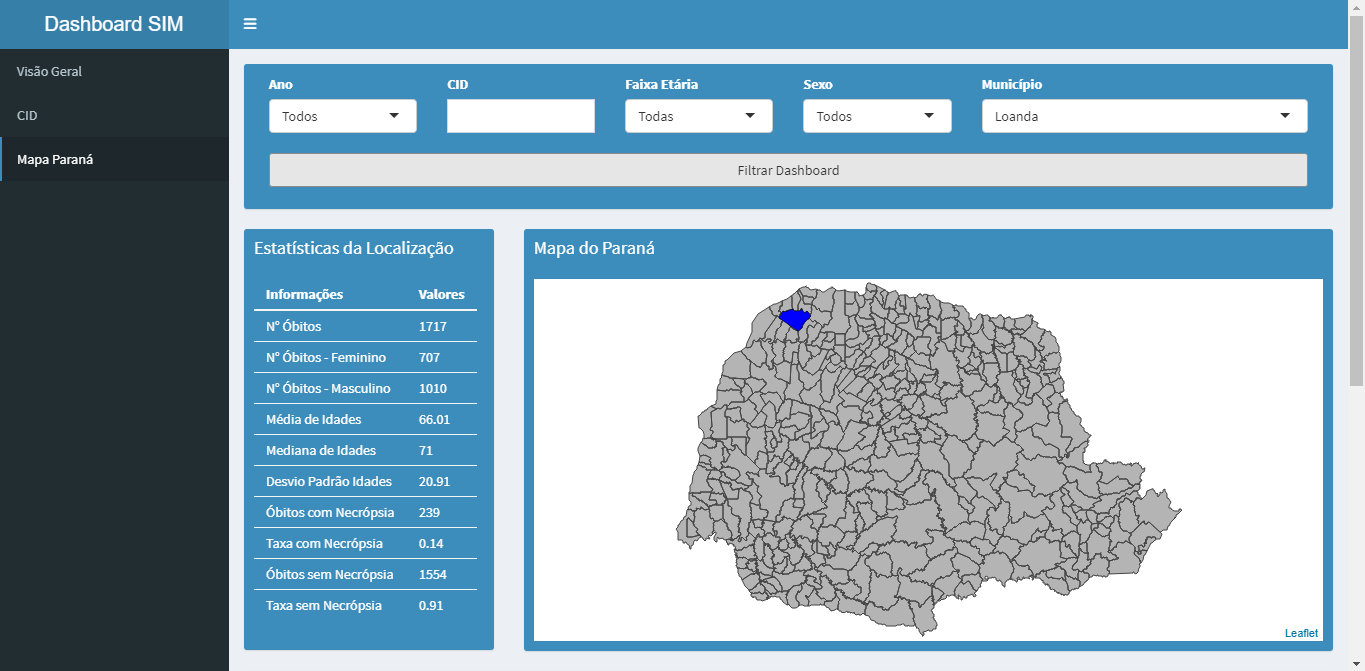This screenshot has width=1365, height=671.
Task: Expand the Ano dropdown
Action: pos(342,116)
